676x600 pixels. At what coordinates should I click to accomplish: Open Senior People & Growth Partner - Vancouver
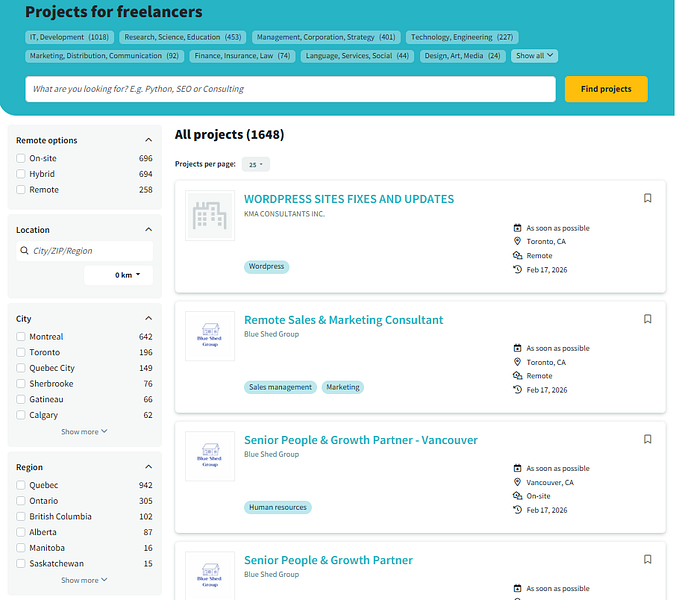pos(360,440)
